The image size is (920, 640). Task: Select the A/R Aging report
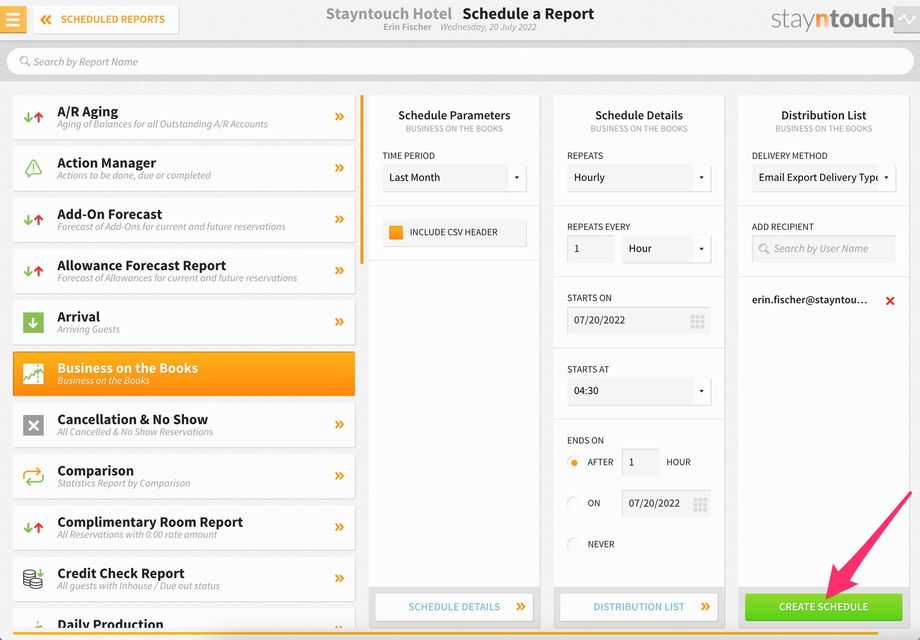point(184,117)
